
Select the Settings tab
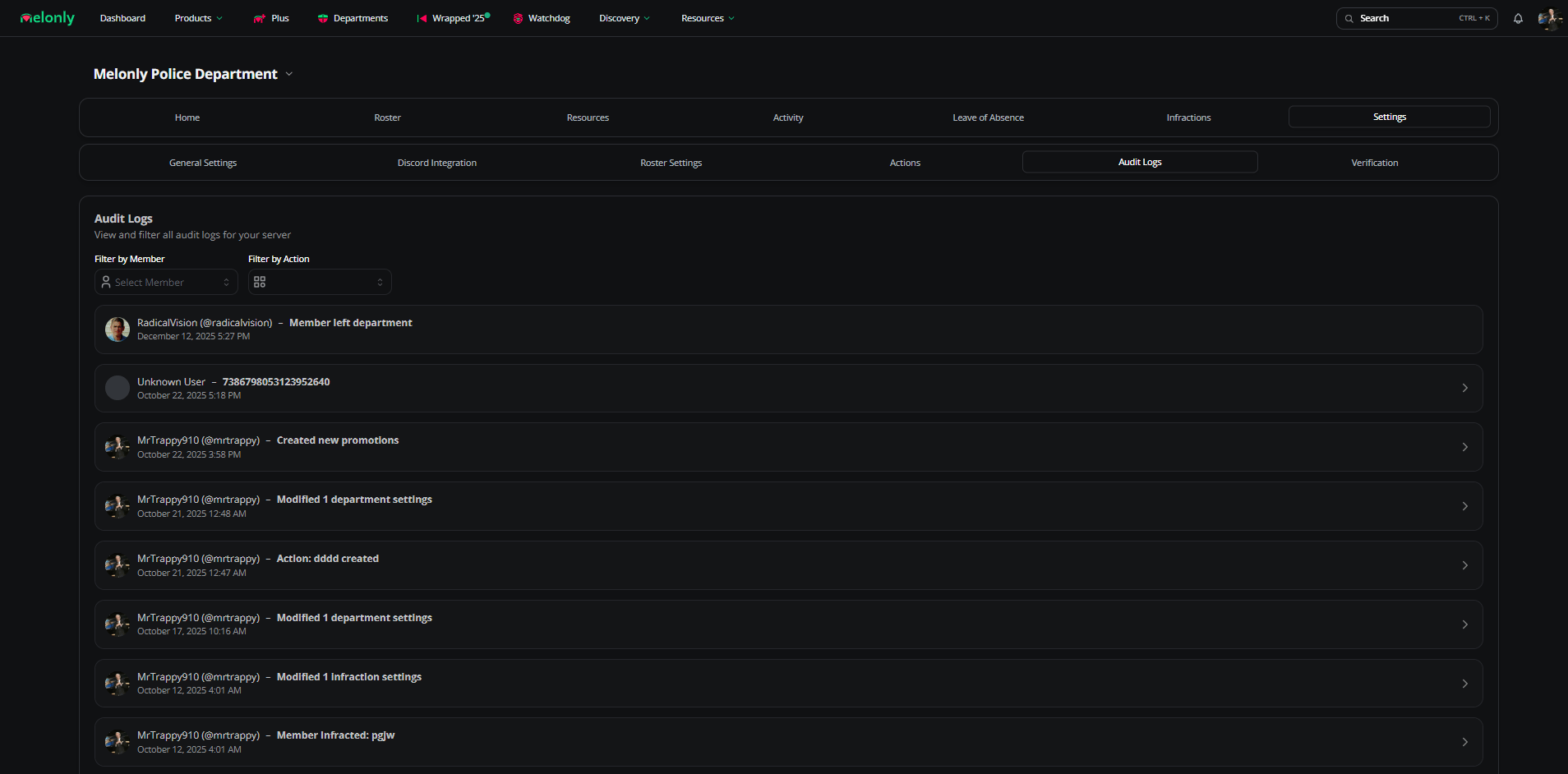(x=1390, y=117)
